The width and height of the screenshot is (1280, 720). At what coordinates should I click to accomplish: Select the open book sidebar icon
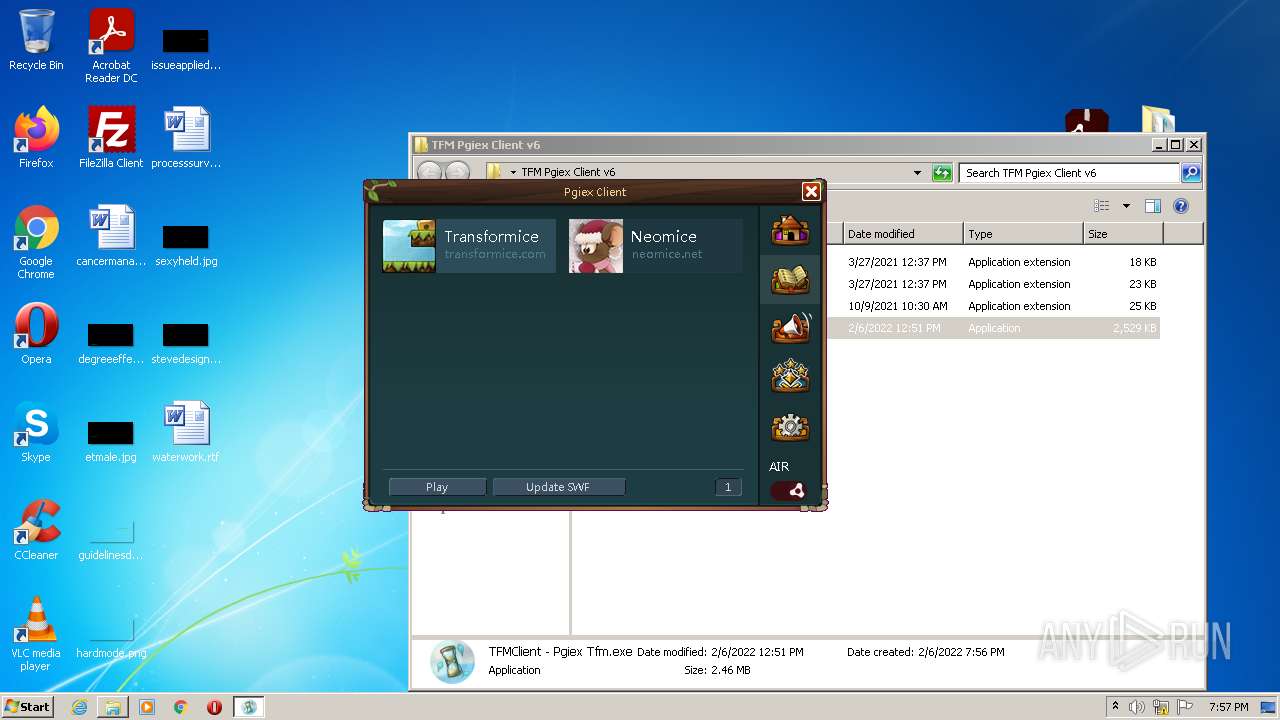790,279
